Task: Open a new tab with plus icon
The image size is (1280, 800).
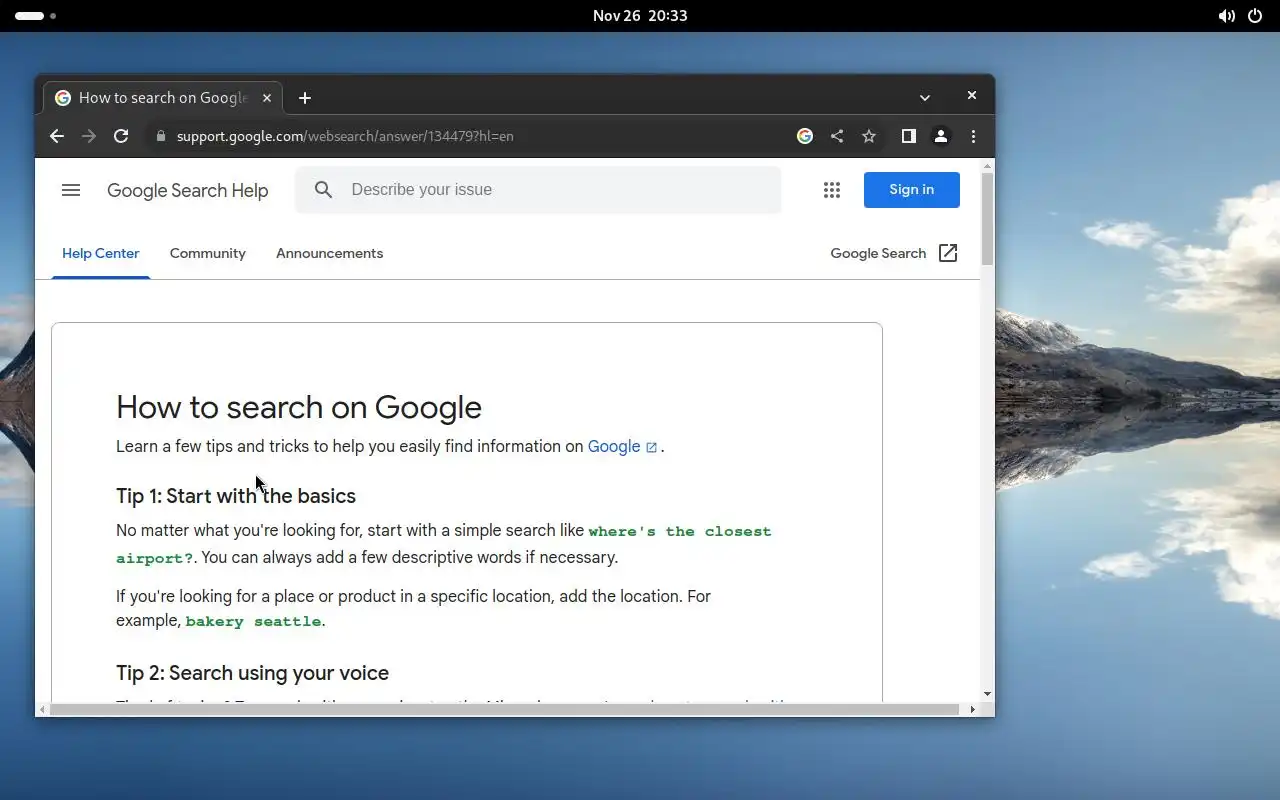Action: tap(305, 97)
